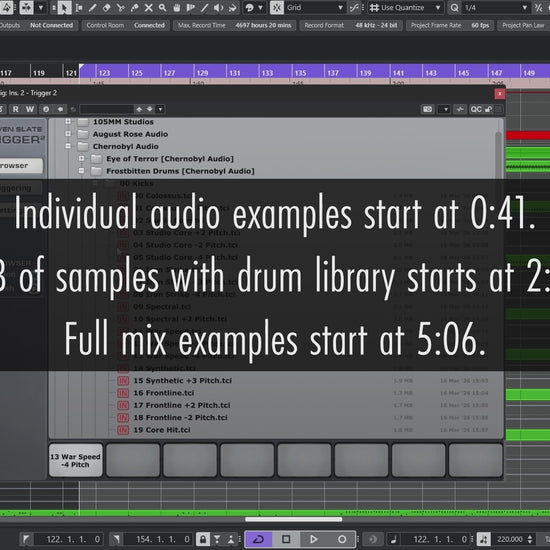Image resolution: width=550 pixels, height=550 pixels.
Task: Select the Chernobyl Audio folder name
Action: click(x=125, y=146)
